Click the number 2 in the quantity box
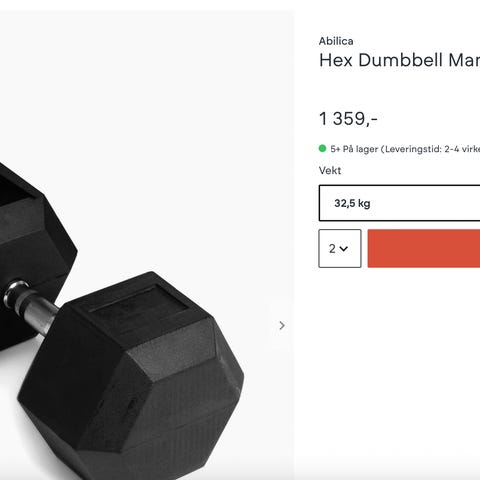The image size is (480, 480). [x=332, y=249]
